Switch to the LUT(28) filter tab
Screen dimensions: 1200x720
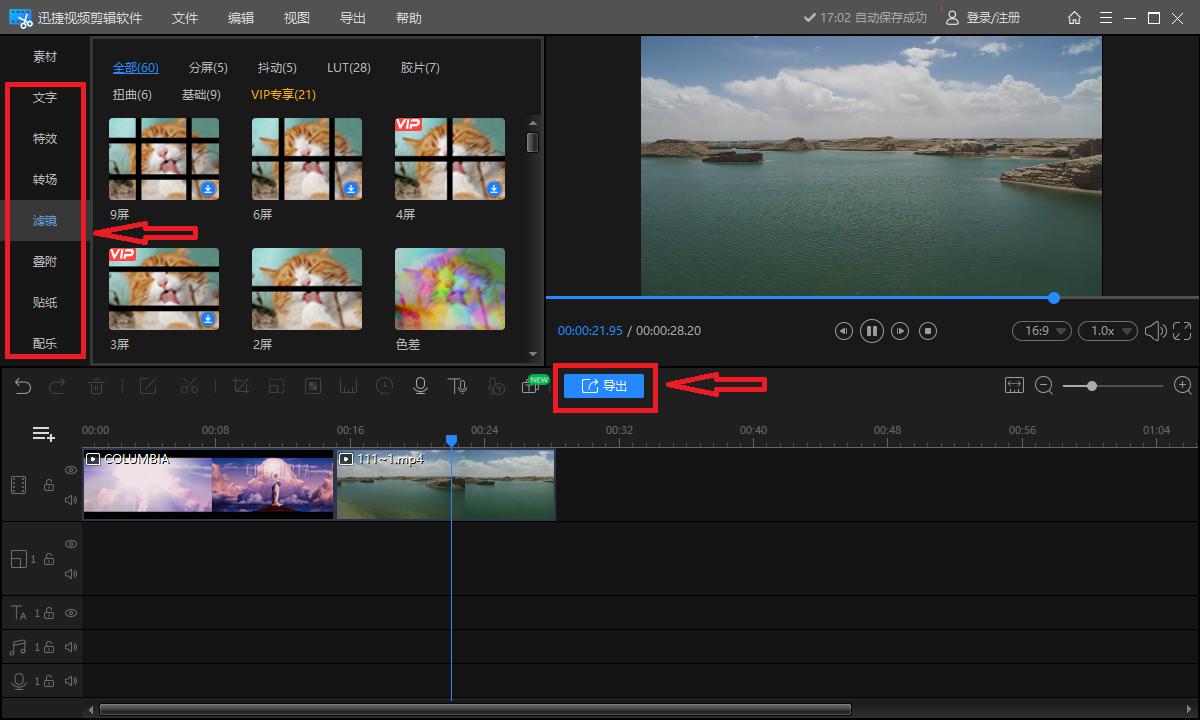[348, 67]
